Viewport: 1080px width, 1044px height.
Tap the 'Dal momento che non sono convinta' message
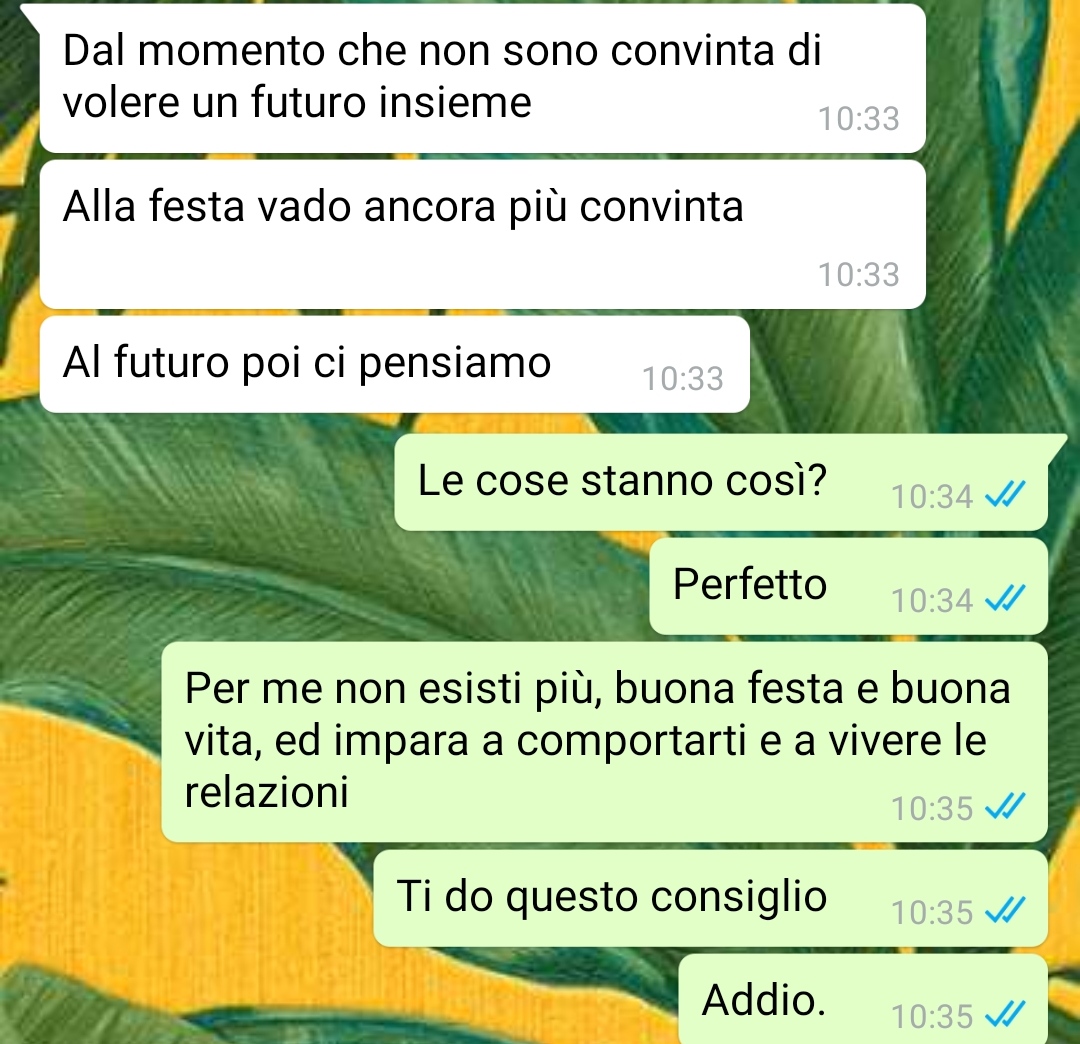click(x=482, y=79)
